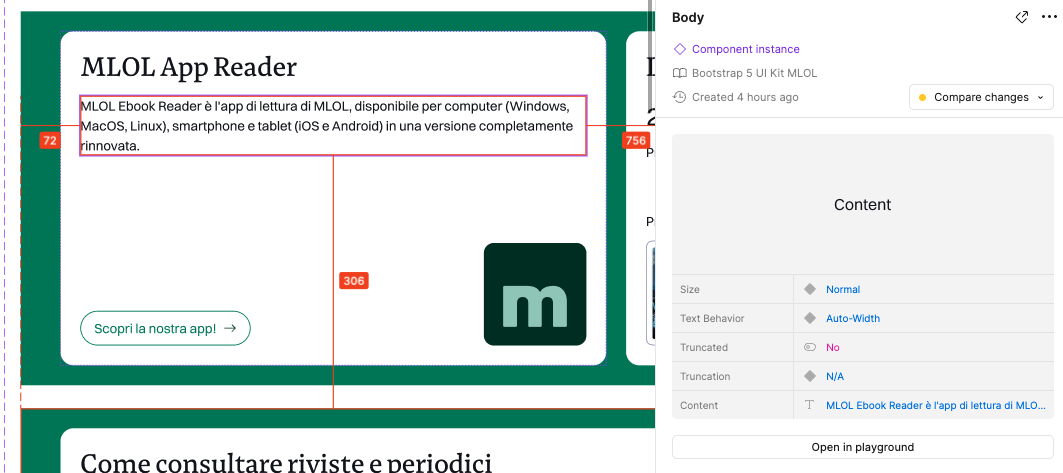The height and width of the screenshot is (473, 1063).
Task: Select the MLOL App Reader heading
Action: [189, 67]
